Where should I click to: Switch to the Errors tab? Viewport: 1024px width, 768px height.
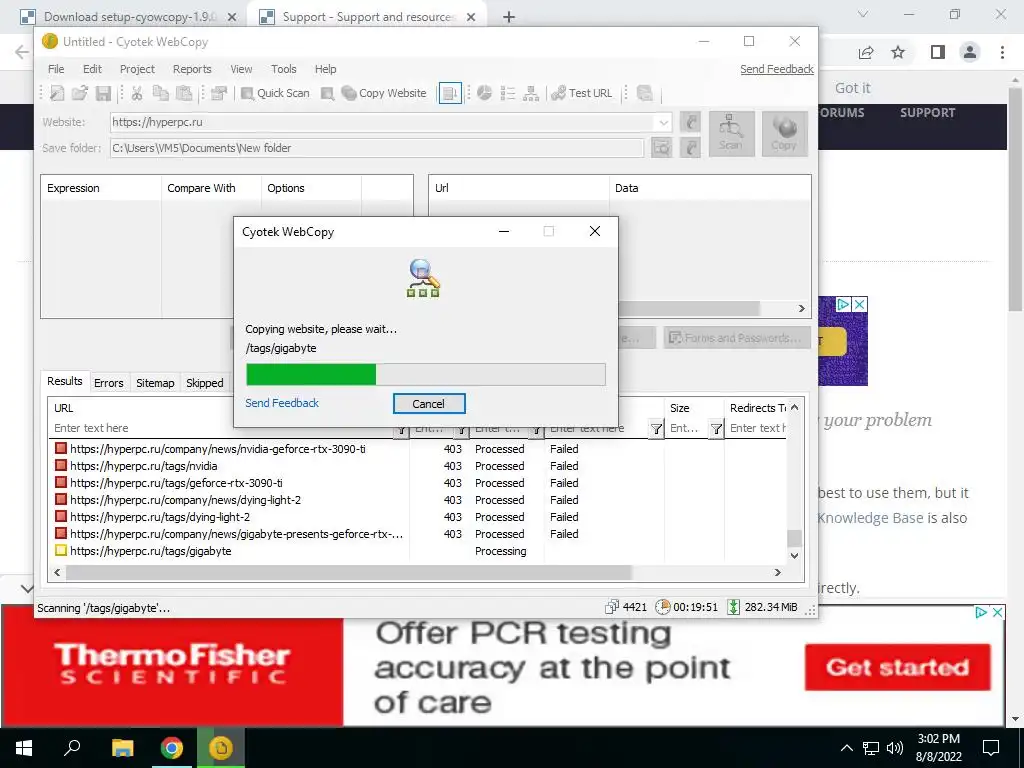point(108,383)
